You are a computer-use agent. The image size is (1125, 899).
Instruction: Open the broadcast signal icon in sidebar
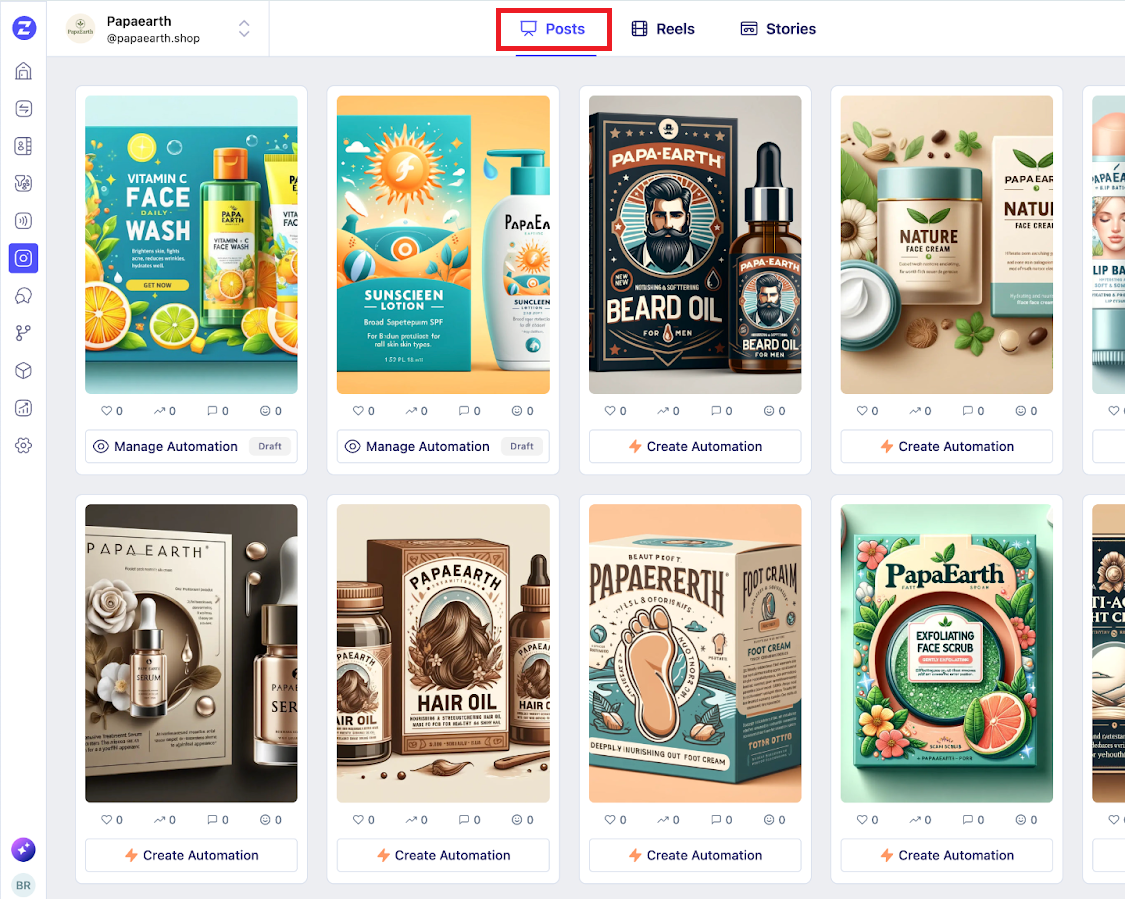[24, 220]
